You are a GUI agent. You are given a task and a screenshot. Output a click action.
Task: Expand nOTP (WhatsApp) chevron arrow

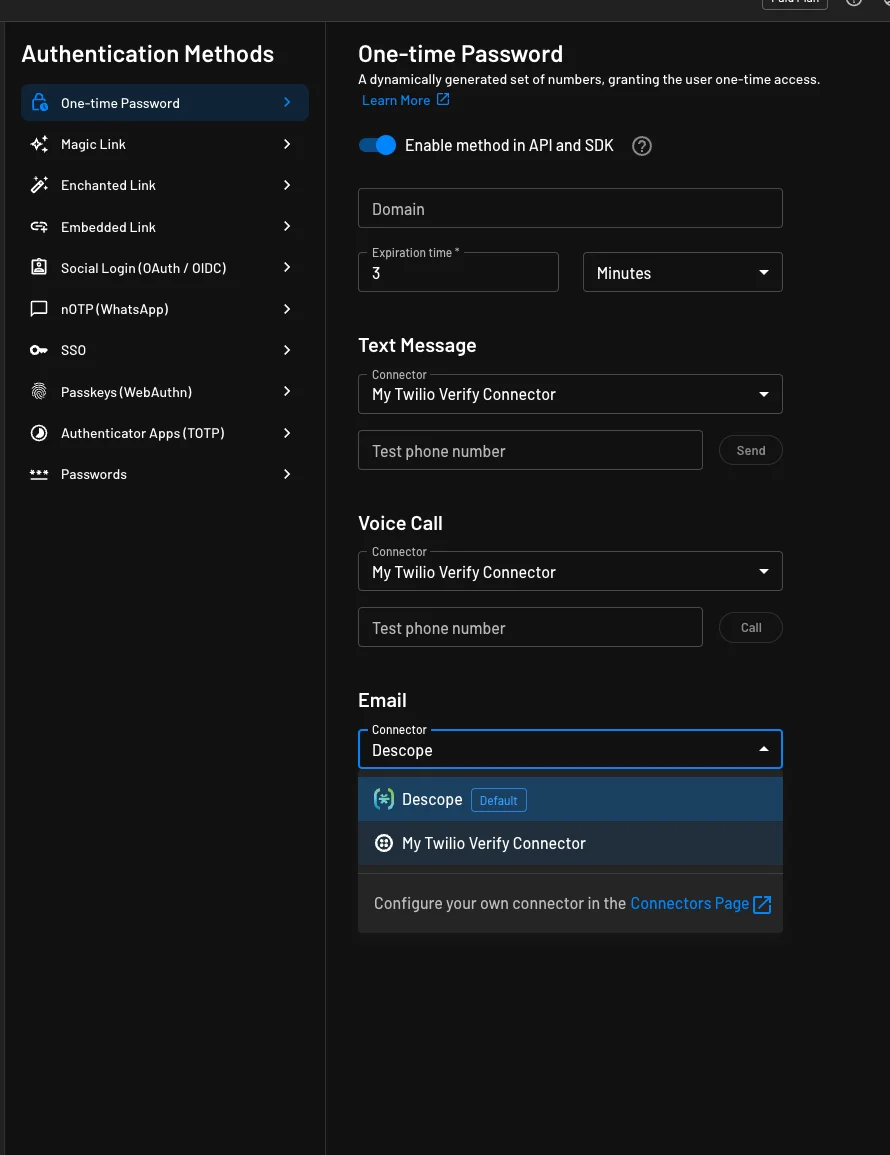(x=287, y=309)
